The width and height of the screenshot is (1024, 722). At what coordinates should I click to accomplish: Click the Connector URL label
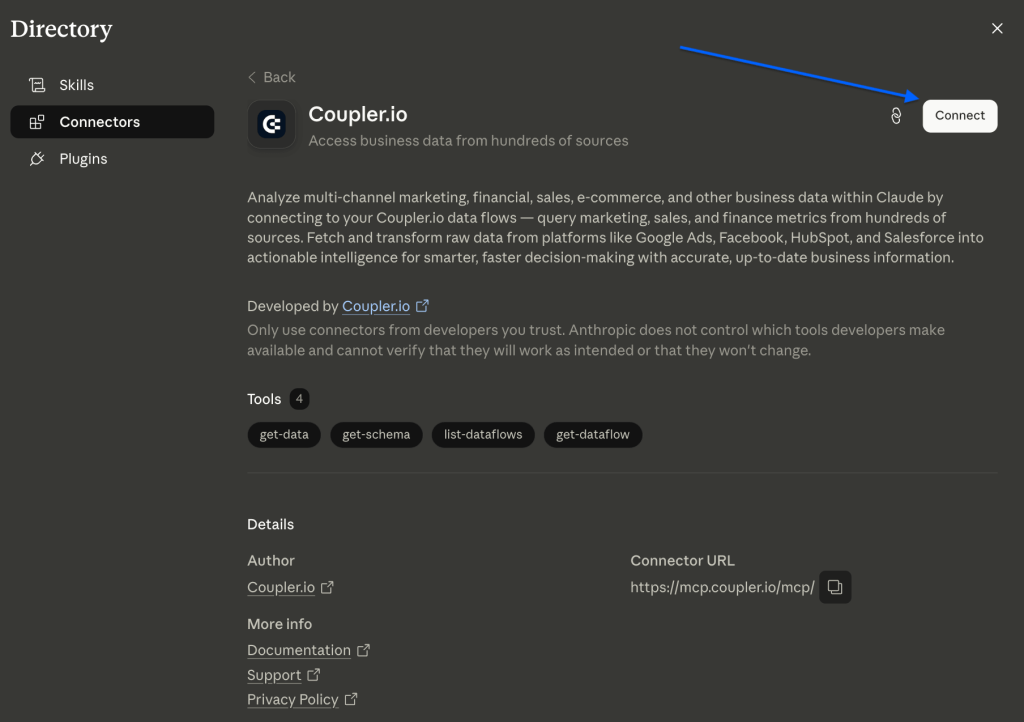(682, 560)
